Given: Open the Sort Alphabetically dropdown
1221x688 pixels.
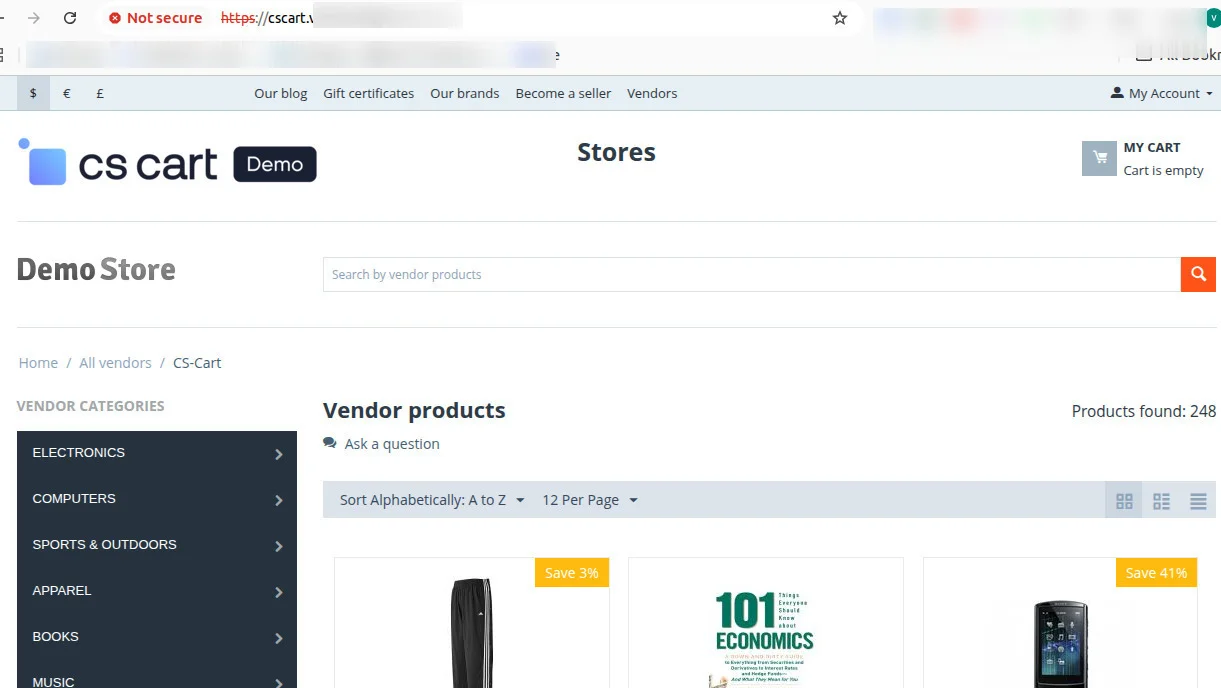Looking at the screenshot, I should (x=429, y=499).
